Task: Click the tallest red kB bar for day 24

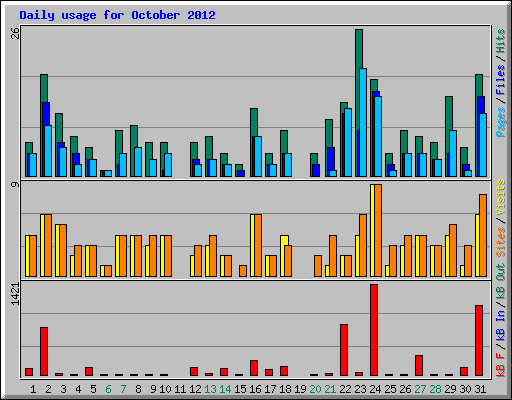Action: point(374,330)
